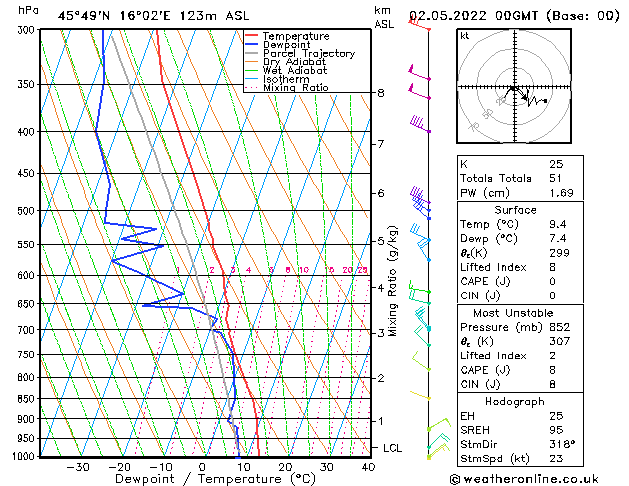Click the red wind barb at 300 hPa
Viewport: 629px width, 486px height.
419,23
